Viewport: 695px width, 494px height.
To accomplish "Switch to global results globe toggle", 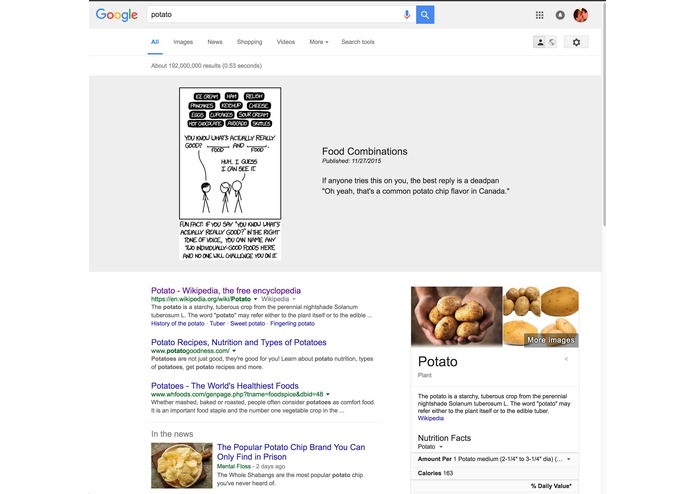I will pos(551,42).
